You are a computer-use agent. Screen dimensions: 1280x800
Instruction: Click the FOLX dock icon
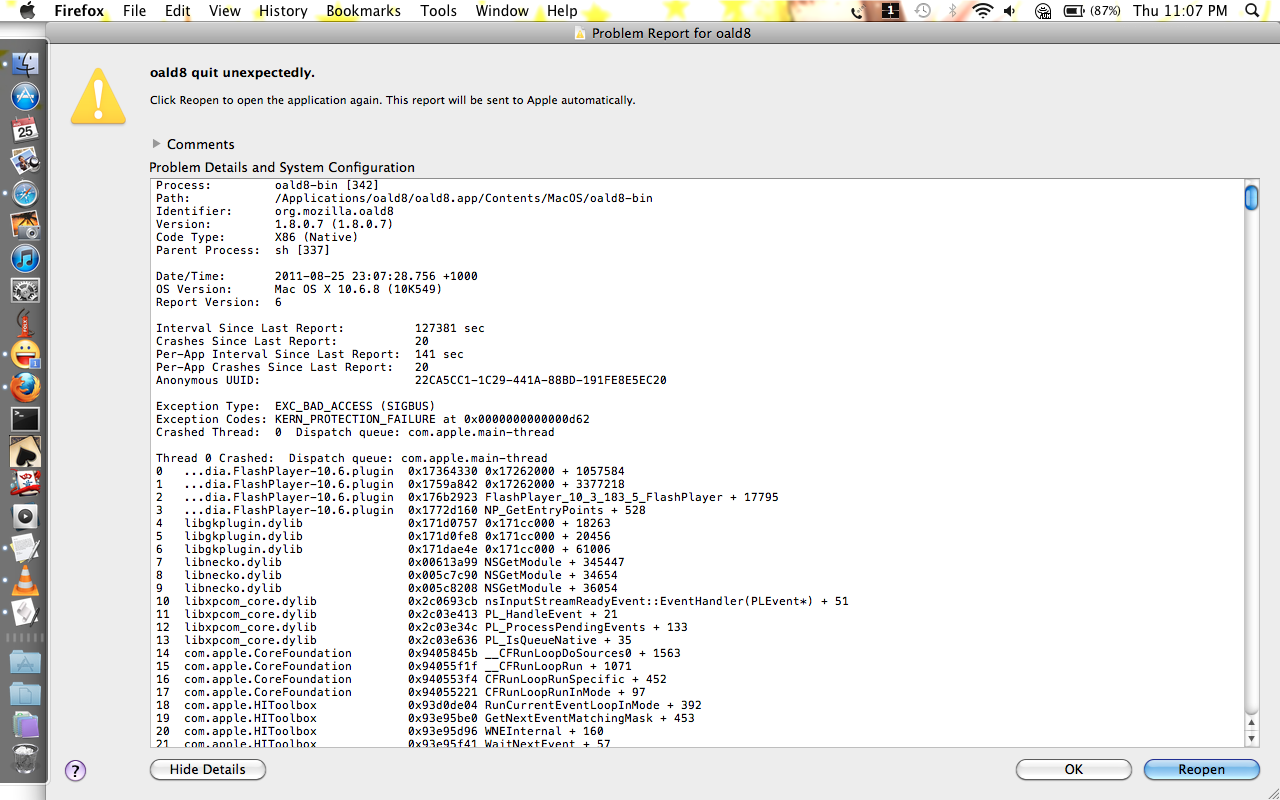point(25,323)
